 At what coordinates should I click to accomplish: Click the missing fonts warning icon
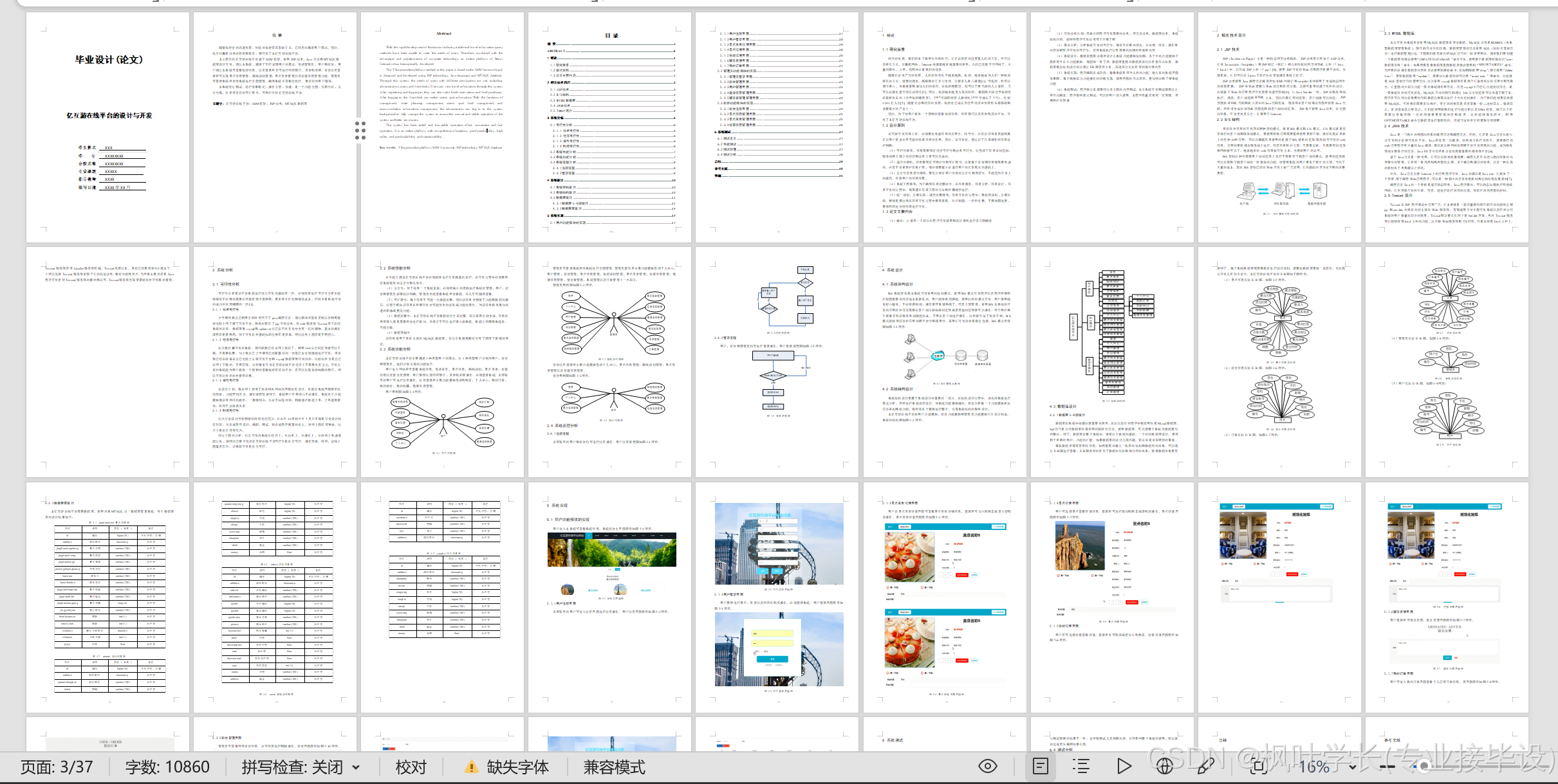point(472,767)
